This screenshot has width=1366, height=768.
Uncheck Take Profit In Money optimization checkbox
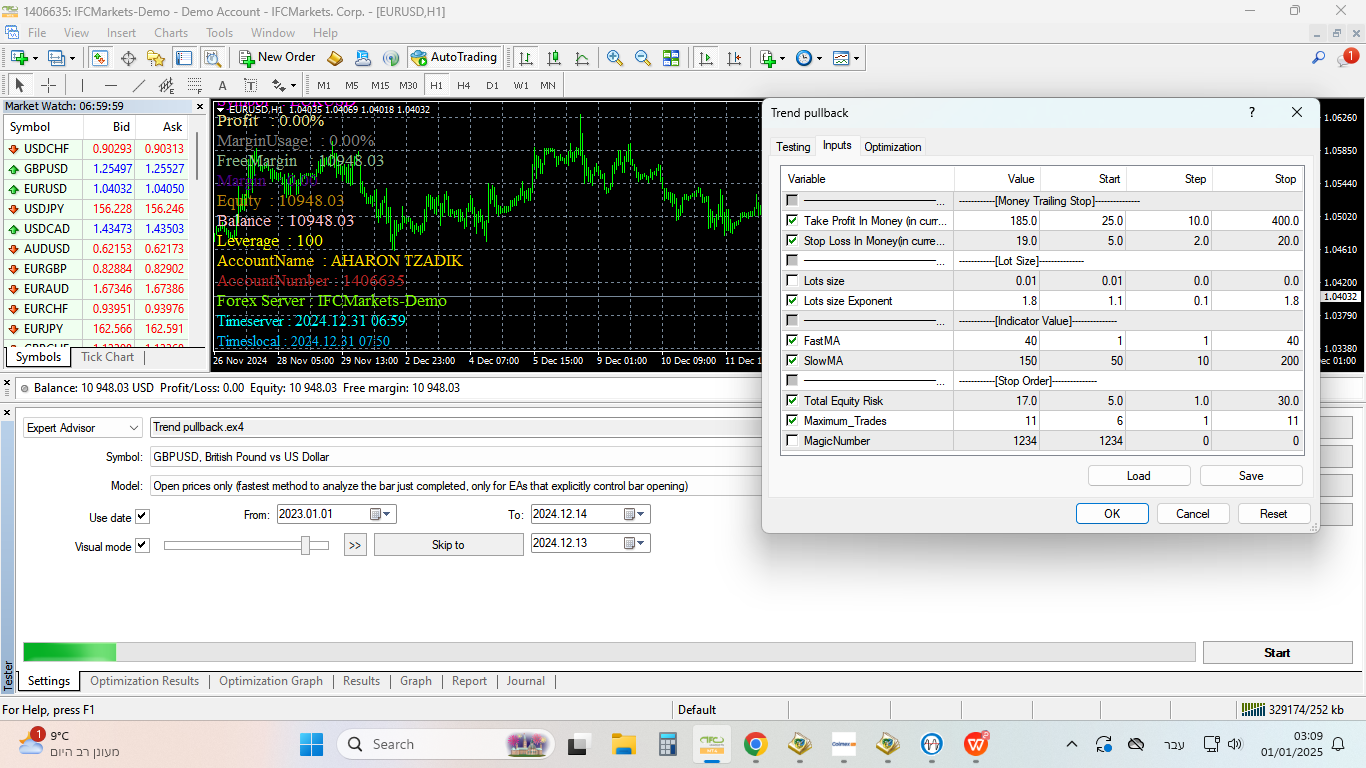pyautogui.click(x=793, y=221)
